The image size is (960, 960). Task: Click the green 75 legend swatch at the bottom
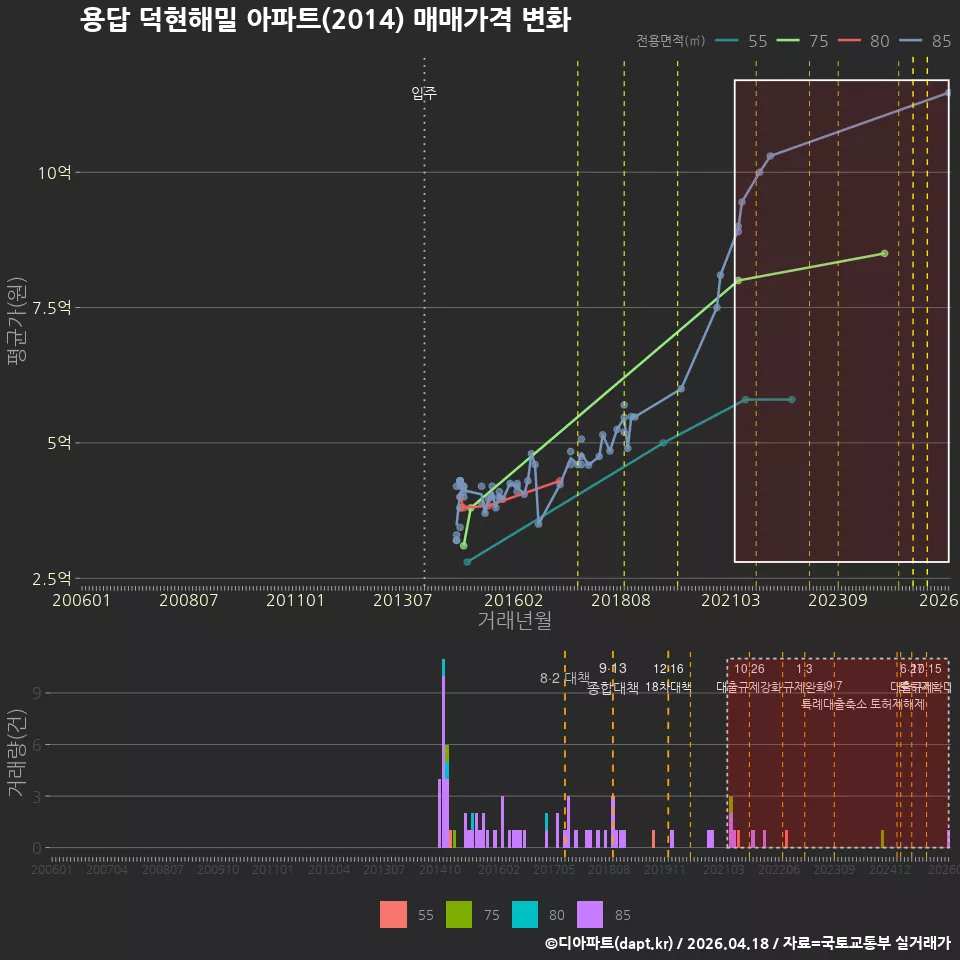point(459,914)
